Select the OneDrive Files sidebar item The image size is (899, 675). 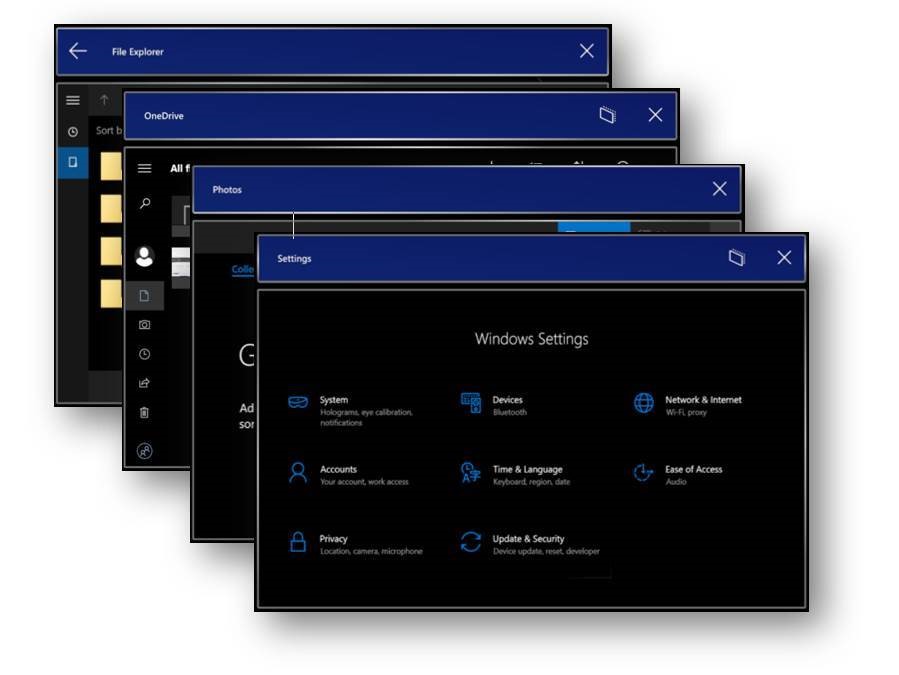click(x=145, y=296)
